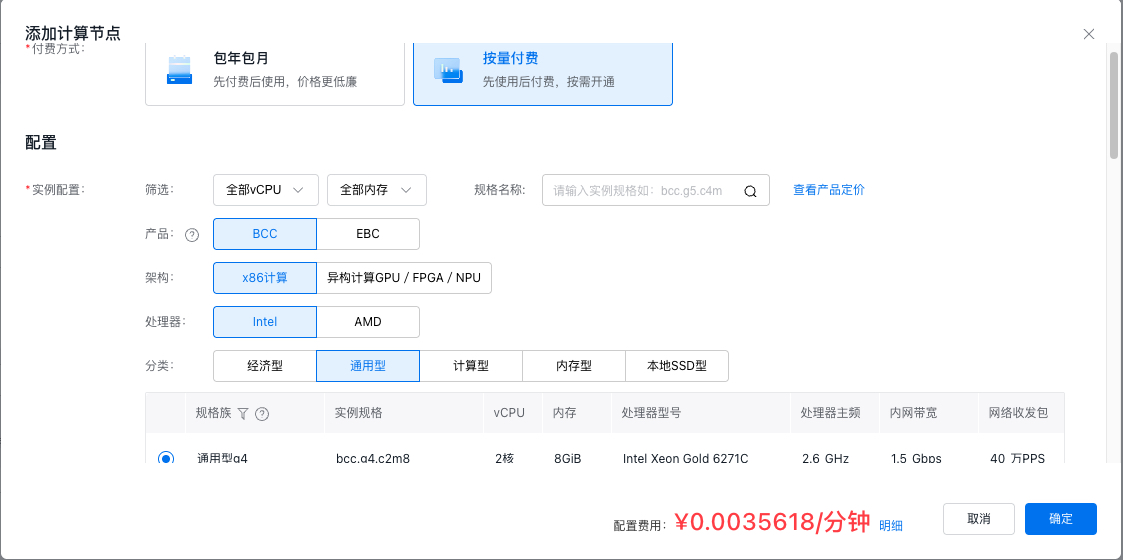Viewport: 1123px width, 560px height.
Task: Click the 确定 button
Action: coord(1061,519)
